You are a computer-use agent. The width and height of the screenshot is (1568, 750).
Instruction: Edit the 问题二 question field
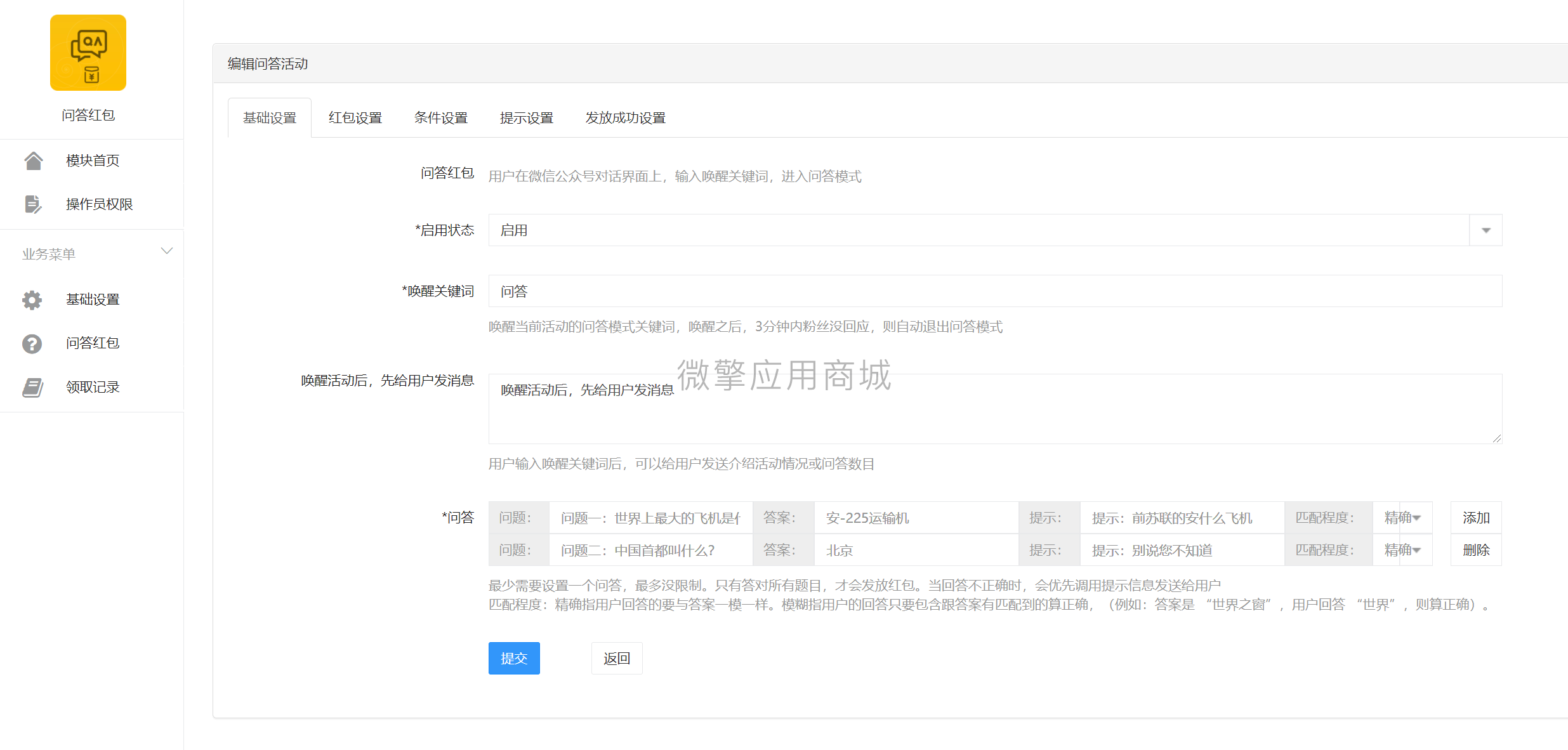650,550
